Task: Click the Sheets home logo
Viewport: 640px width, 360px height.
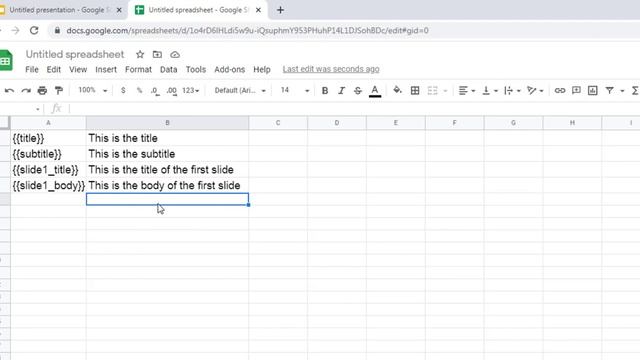Action: [x=6, y=60]
